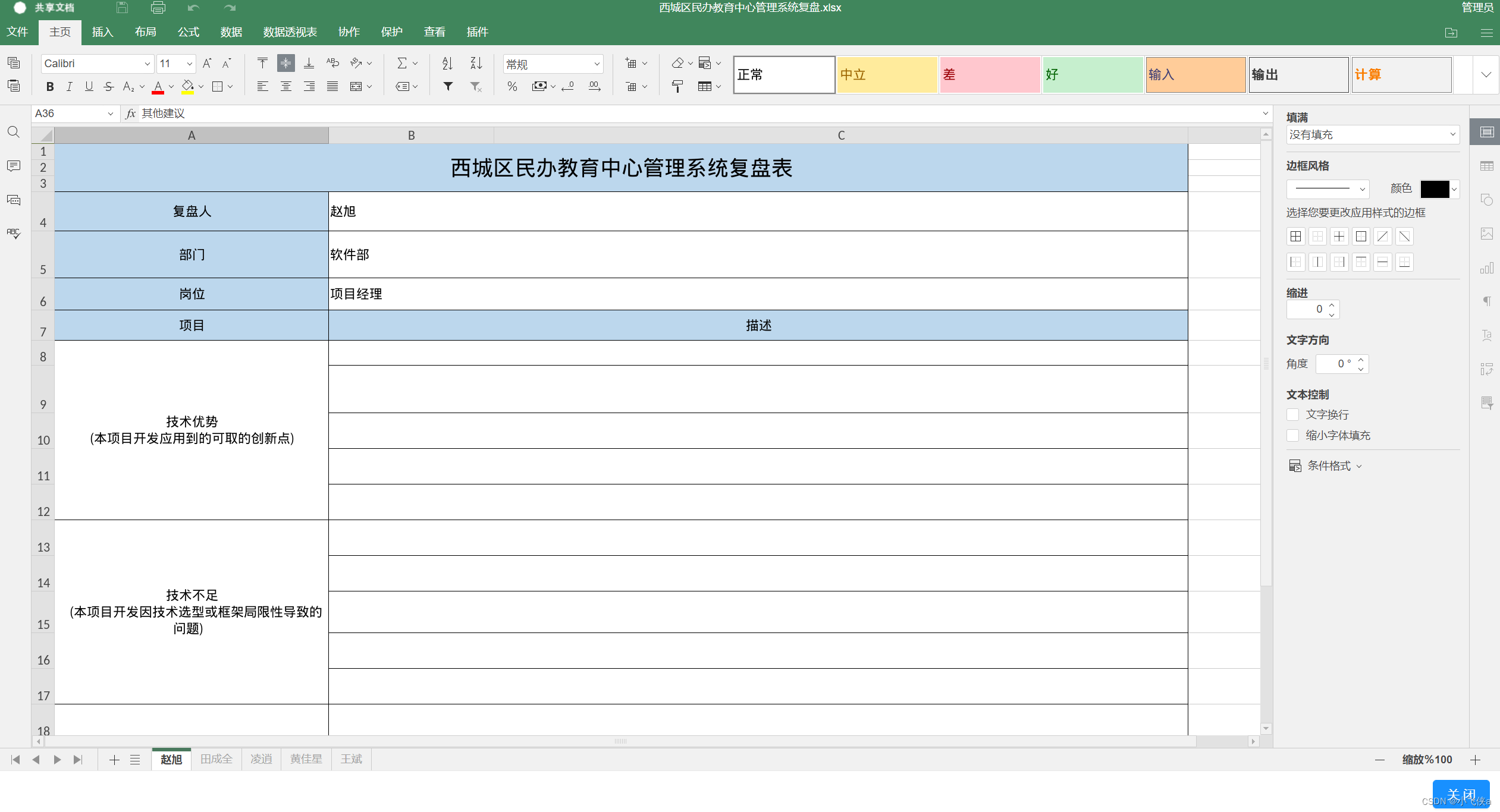Increase the font size

207,64
